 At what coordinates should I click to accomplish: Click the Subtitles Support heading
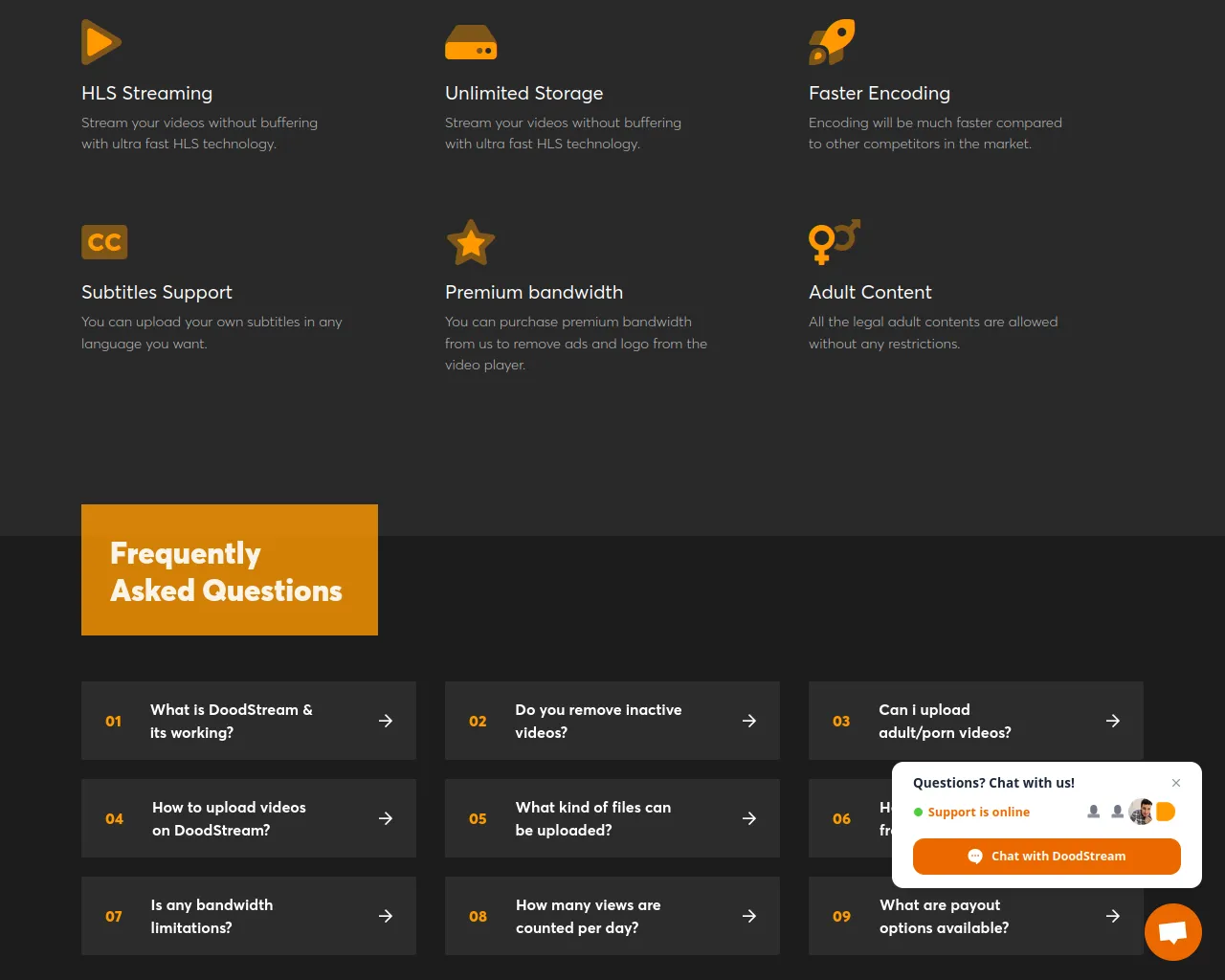(x=157, y=292)
